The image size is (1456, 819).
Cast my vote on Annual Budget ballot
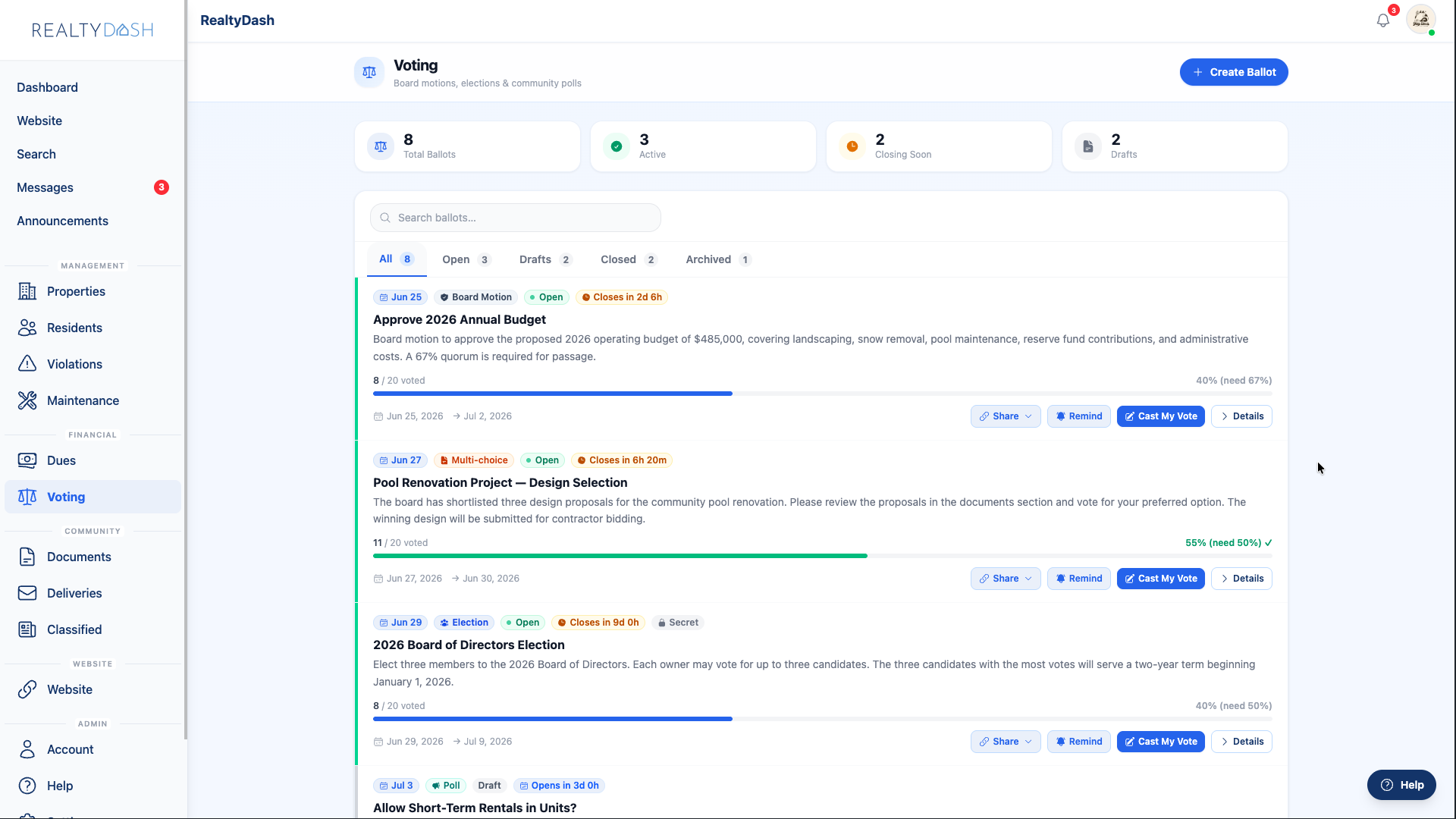coord(1160,416)
